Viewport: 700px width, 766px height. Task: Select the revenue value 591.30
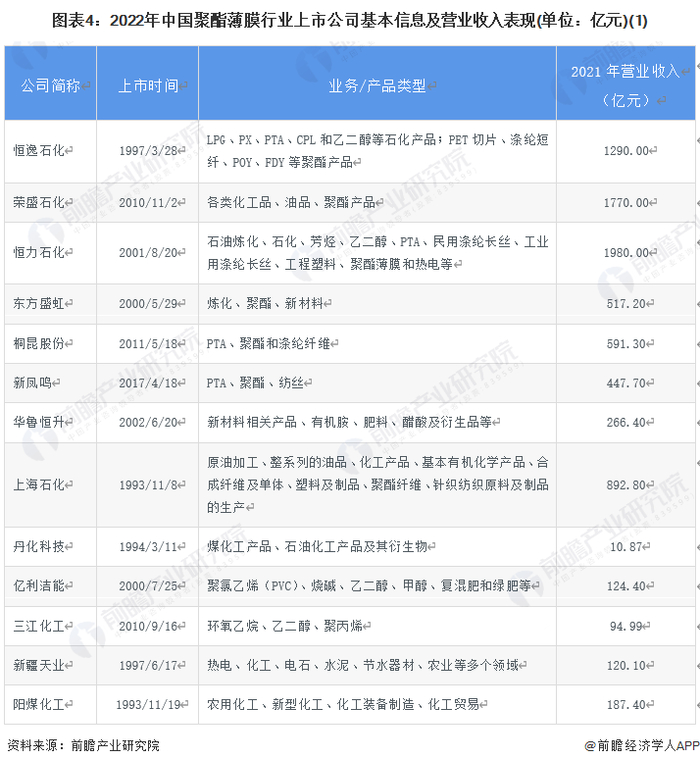626,343
